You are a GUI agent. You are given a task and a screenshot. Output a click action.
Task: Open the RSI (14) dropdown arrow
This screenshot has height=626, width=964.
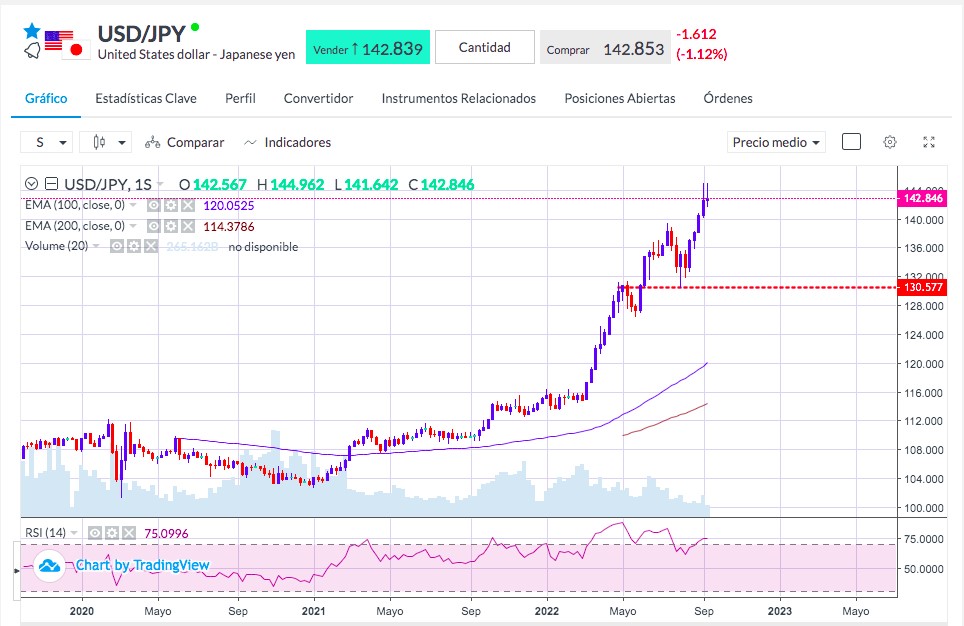point(74,533)
